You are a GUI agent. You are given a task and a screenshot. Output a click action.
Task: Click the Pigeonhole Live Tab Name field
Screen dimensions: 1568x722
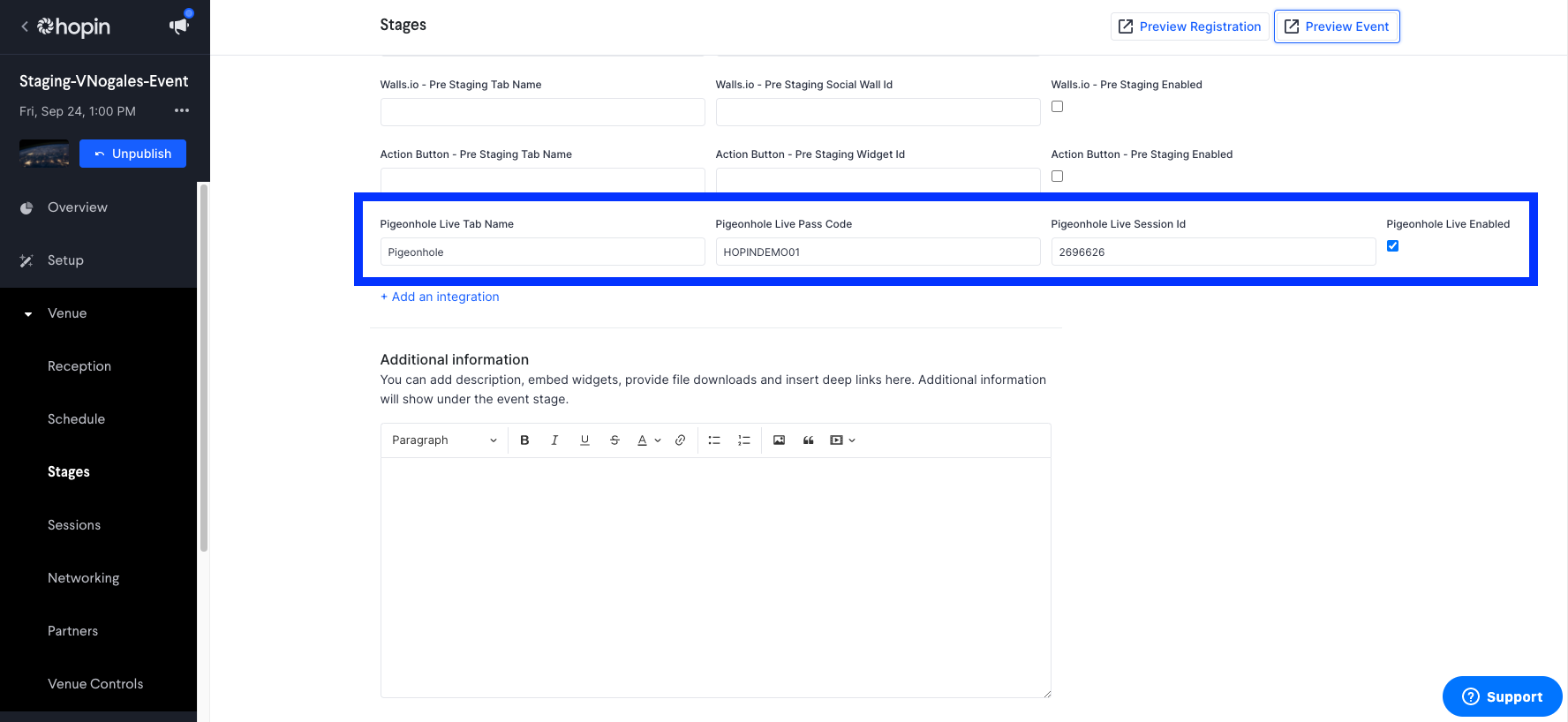click(x=542, y=252)
